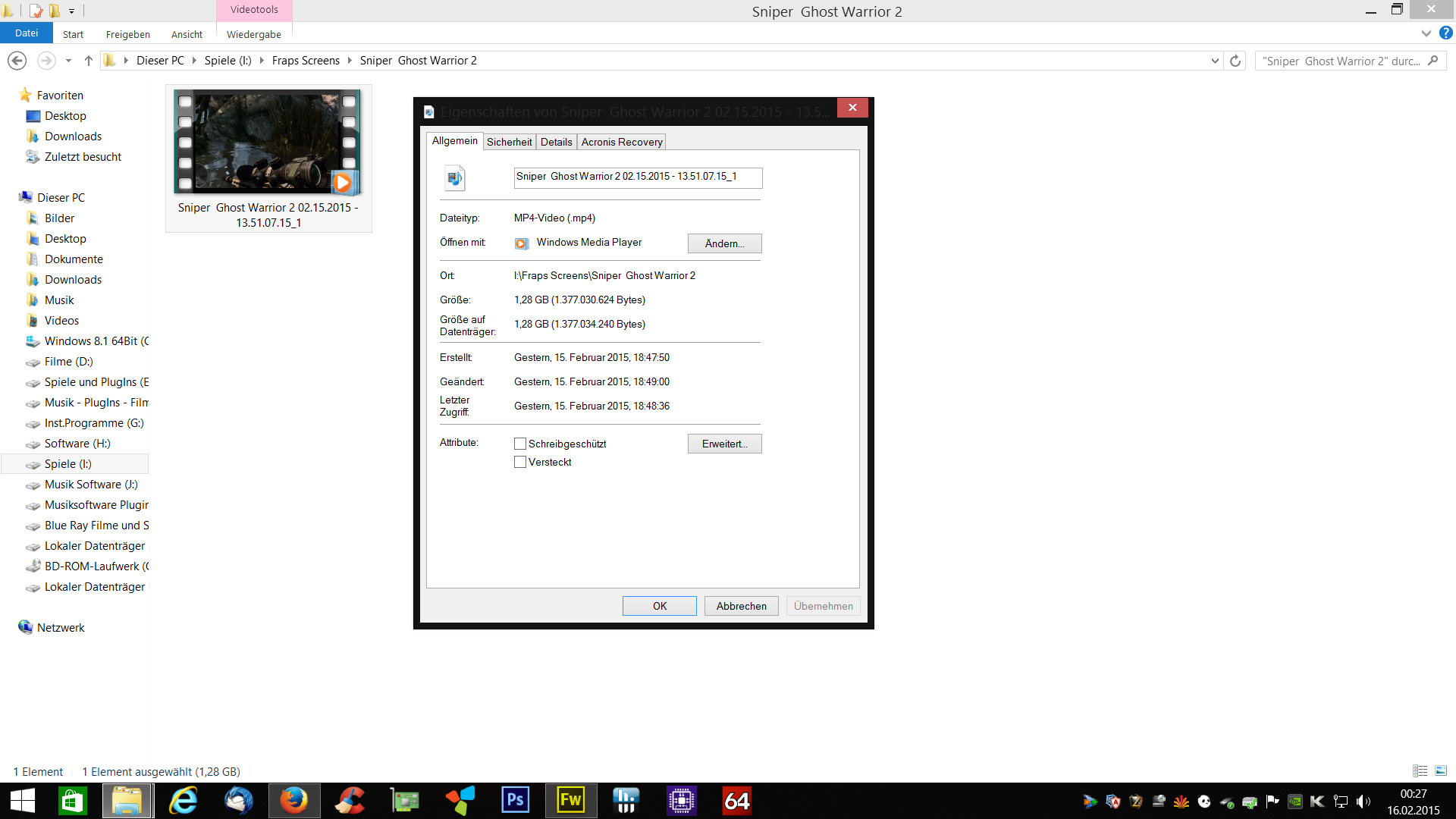The image size is (1456, 819).
Task: Enable the Schreibgeschützt checkbox
Action: (x=520, y=444)
